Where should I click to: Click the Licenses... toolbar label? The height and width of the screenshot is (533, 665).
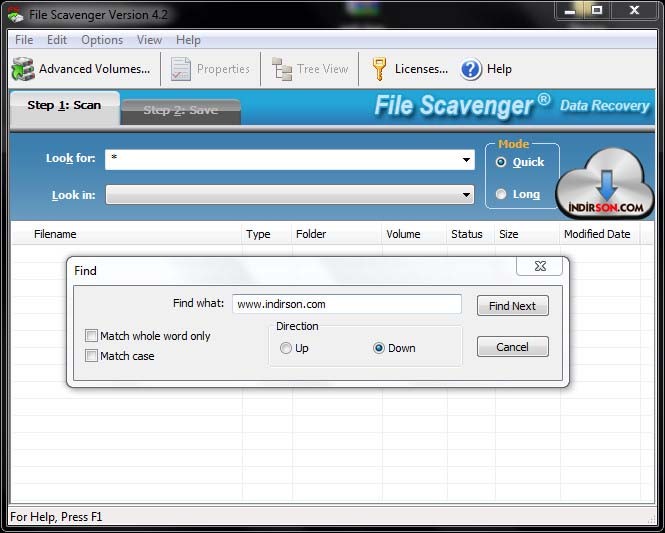421,69
